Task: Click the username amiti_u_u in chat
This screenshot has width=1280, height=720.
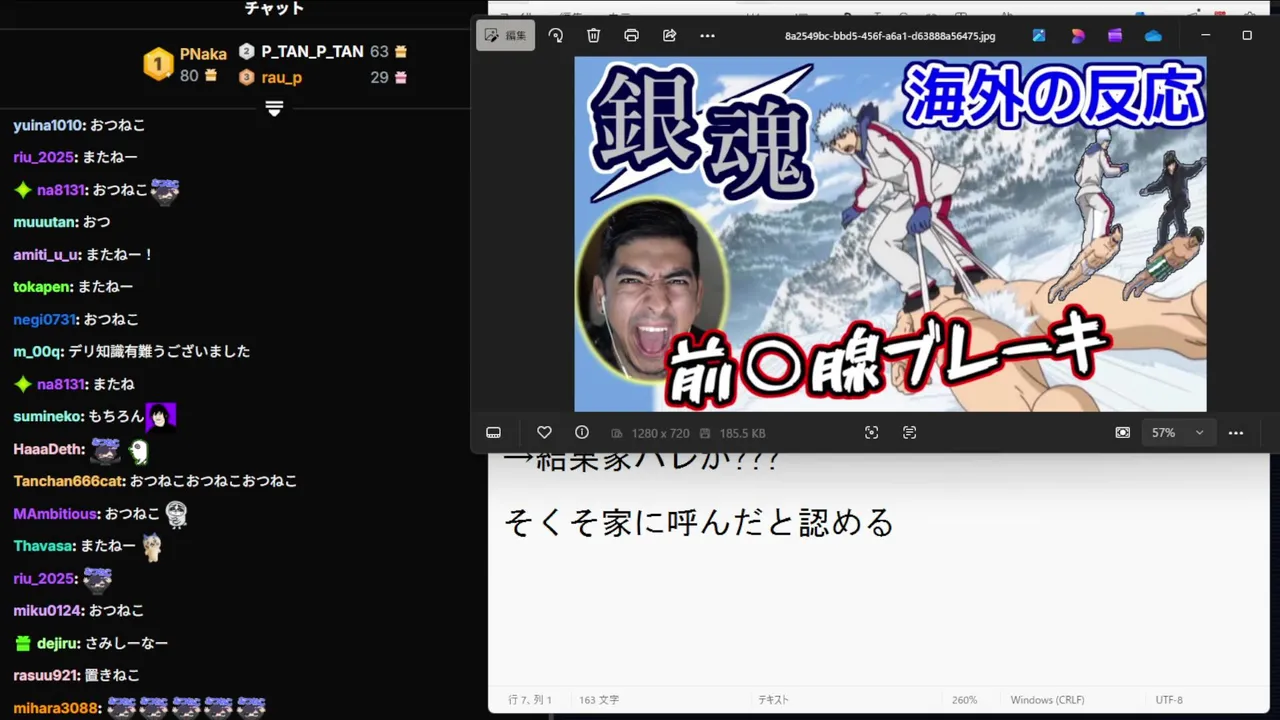Action: click(46, 255)
